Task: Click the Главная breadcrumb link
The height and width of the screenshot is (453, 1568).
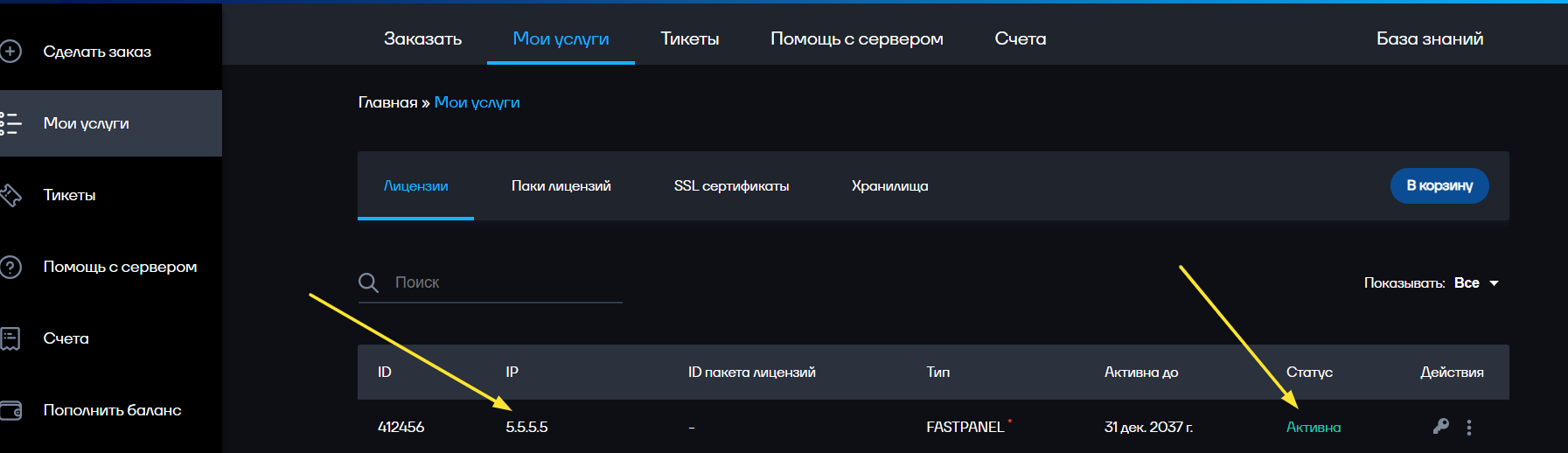Action: pos(387,102)
